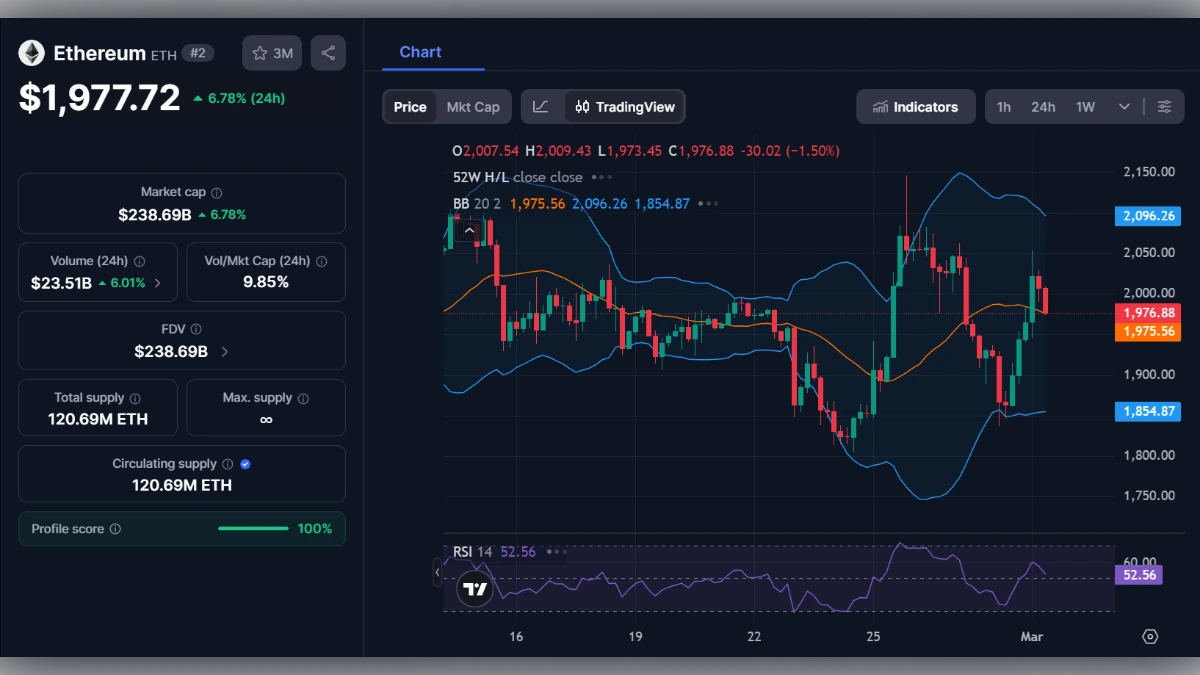Click the Profile score progress bar
1200x675 pixels.
[253, 528]
